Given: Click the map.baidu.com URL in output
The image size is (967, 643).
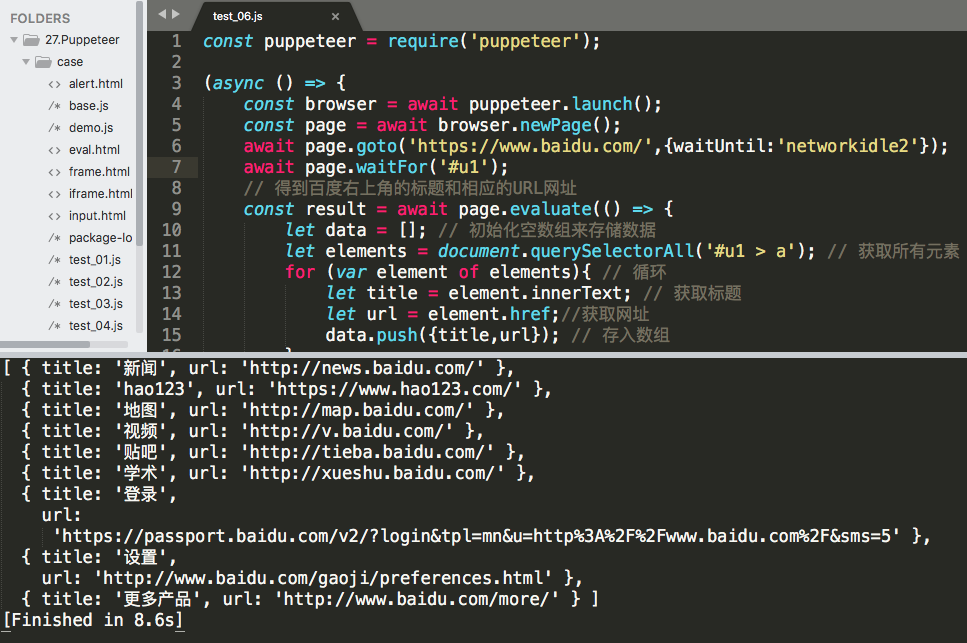Looking at the screenshot, I should [357, 411].
